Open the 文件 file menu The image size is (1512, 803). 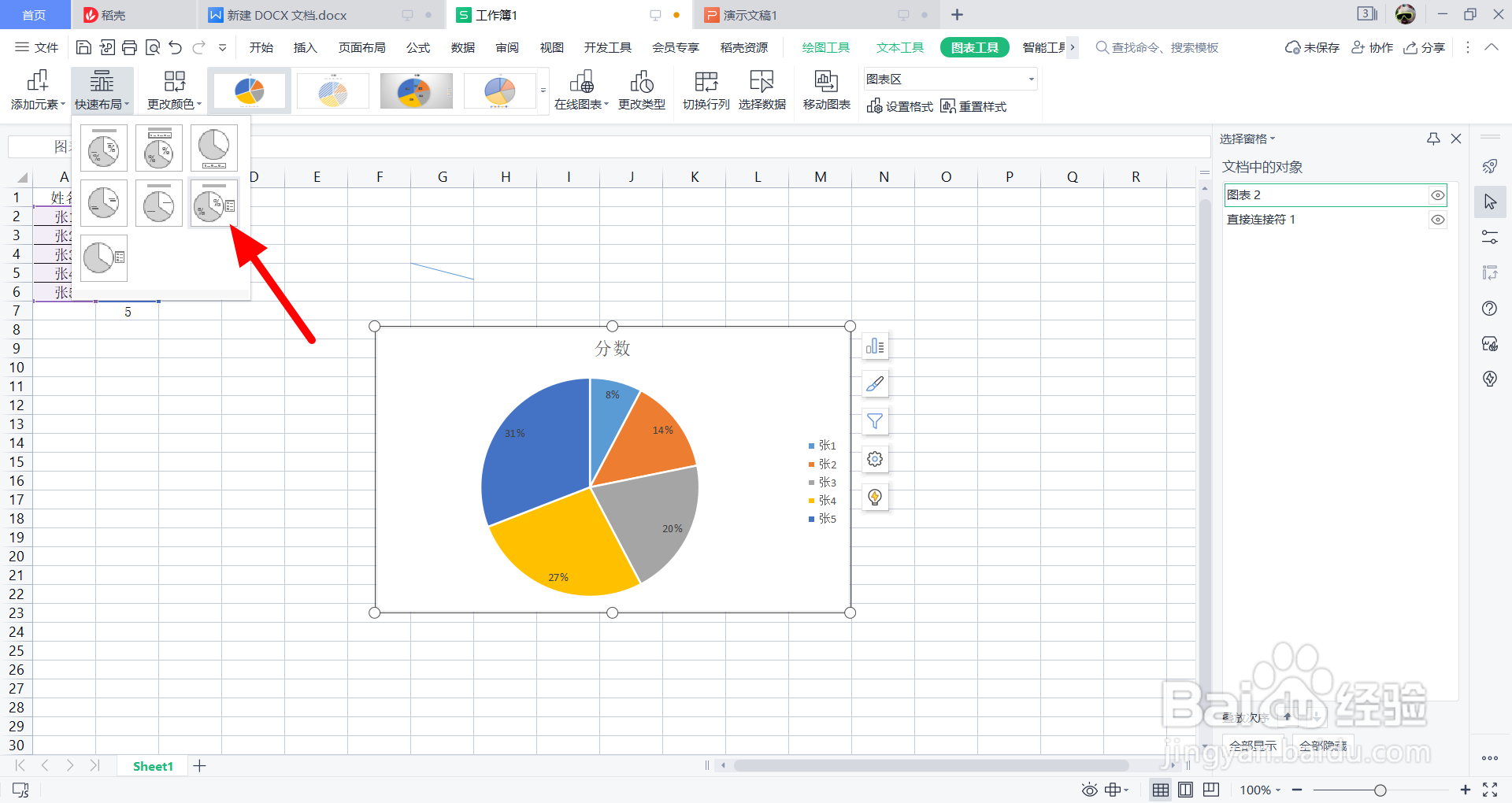pos(37,47)
